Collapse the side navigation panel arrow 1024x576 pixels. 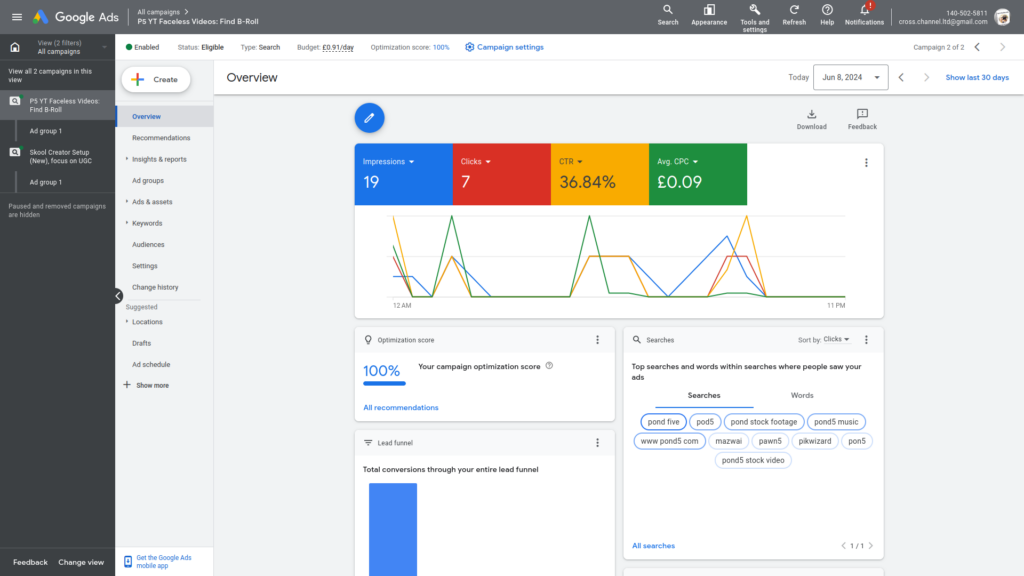[118, 296]
